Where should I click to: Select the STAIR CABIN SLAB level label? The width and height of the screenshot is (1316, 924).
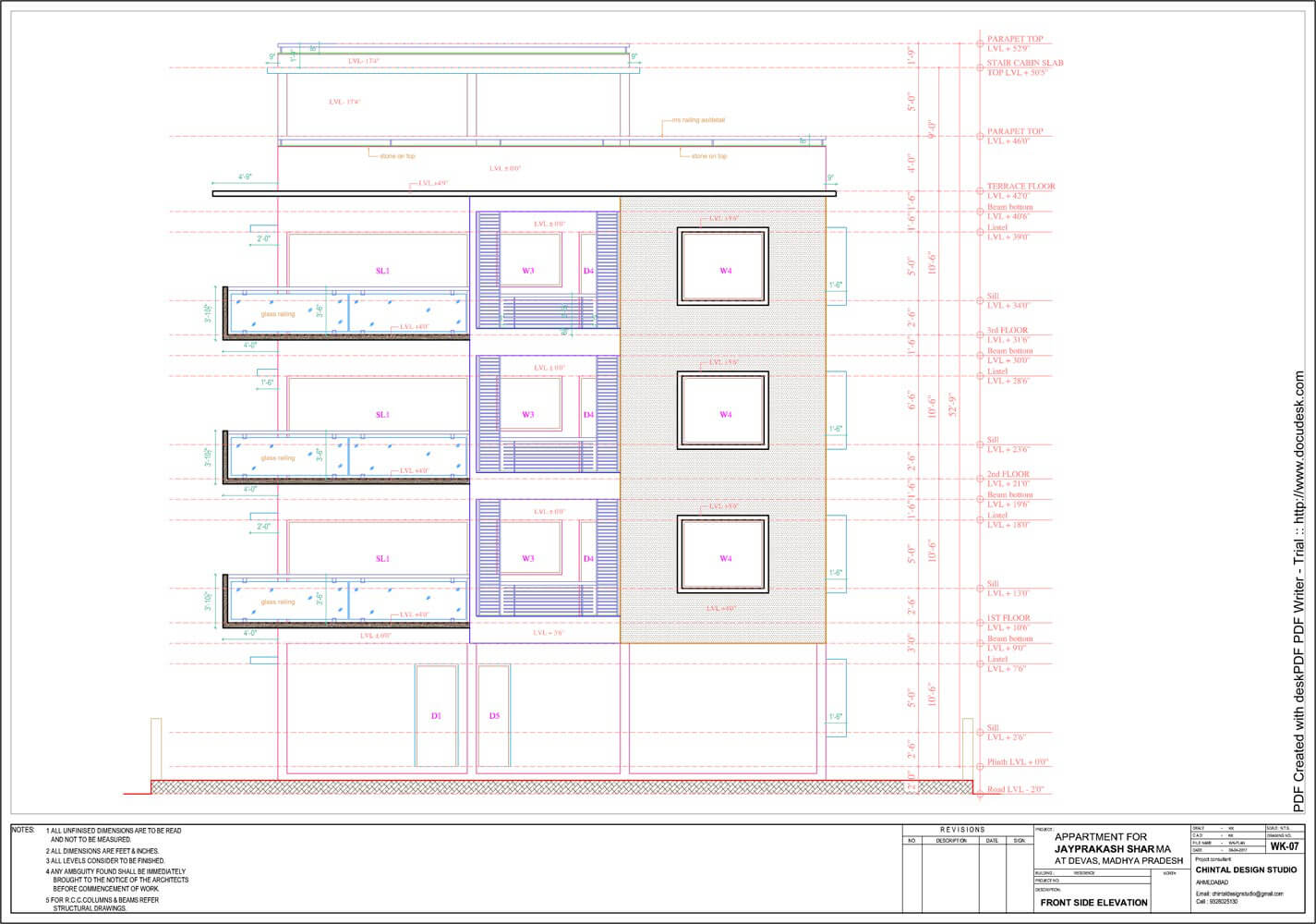pos(1025,64)
